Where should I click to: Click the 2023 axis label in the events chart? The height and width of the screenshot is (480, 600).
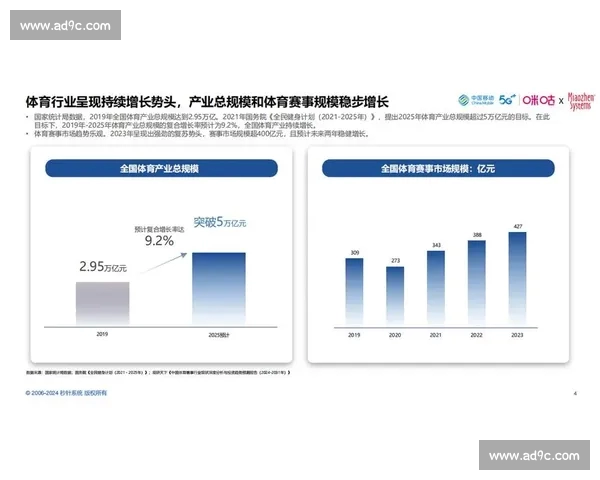click(x=517, y=335)
